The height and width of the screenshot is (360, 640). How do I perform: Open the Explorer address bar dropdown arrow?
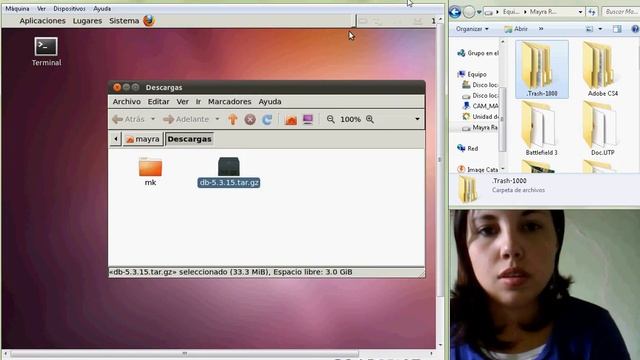click(580, 12)
